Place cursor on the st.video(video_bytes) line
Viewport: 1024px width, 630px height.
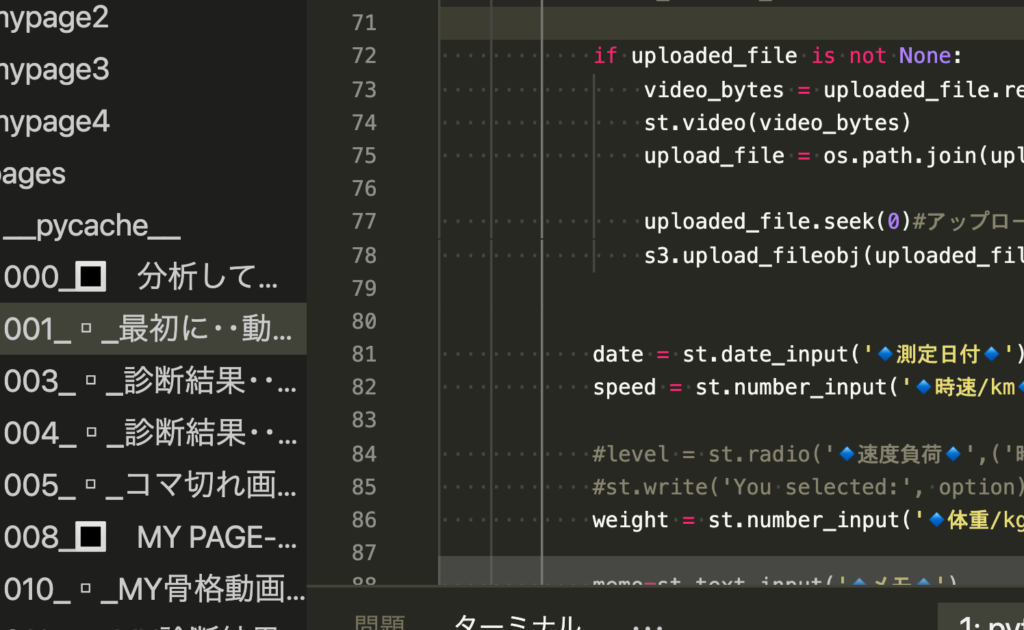coord(777,123)
